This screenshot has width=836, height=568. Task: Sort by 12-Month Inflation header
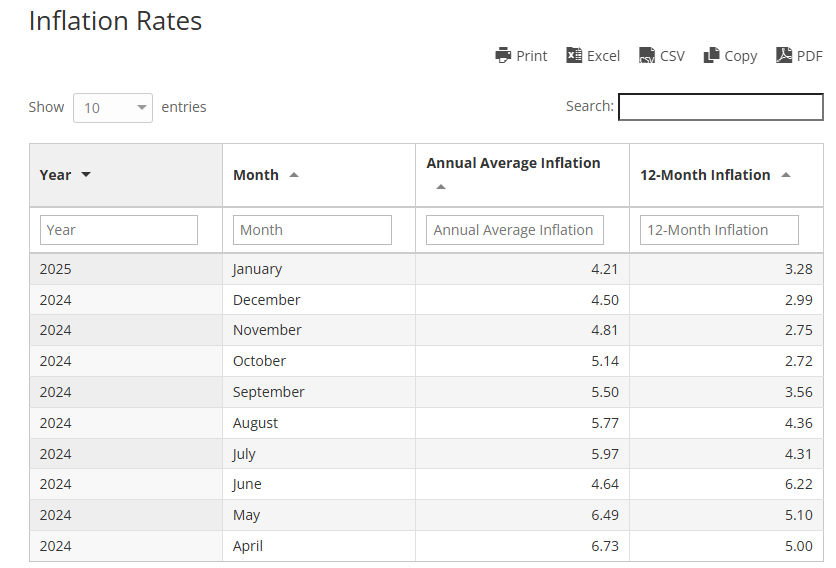coord(726,175)
